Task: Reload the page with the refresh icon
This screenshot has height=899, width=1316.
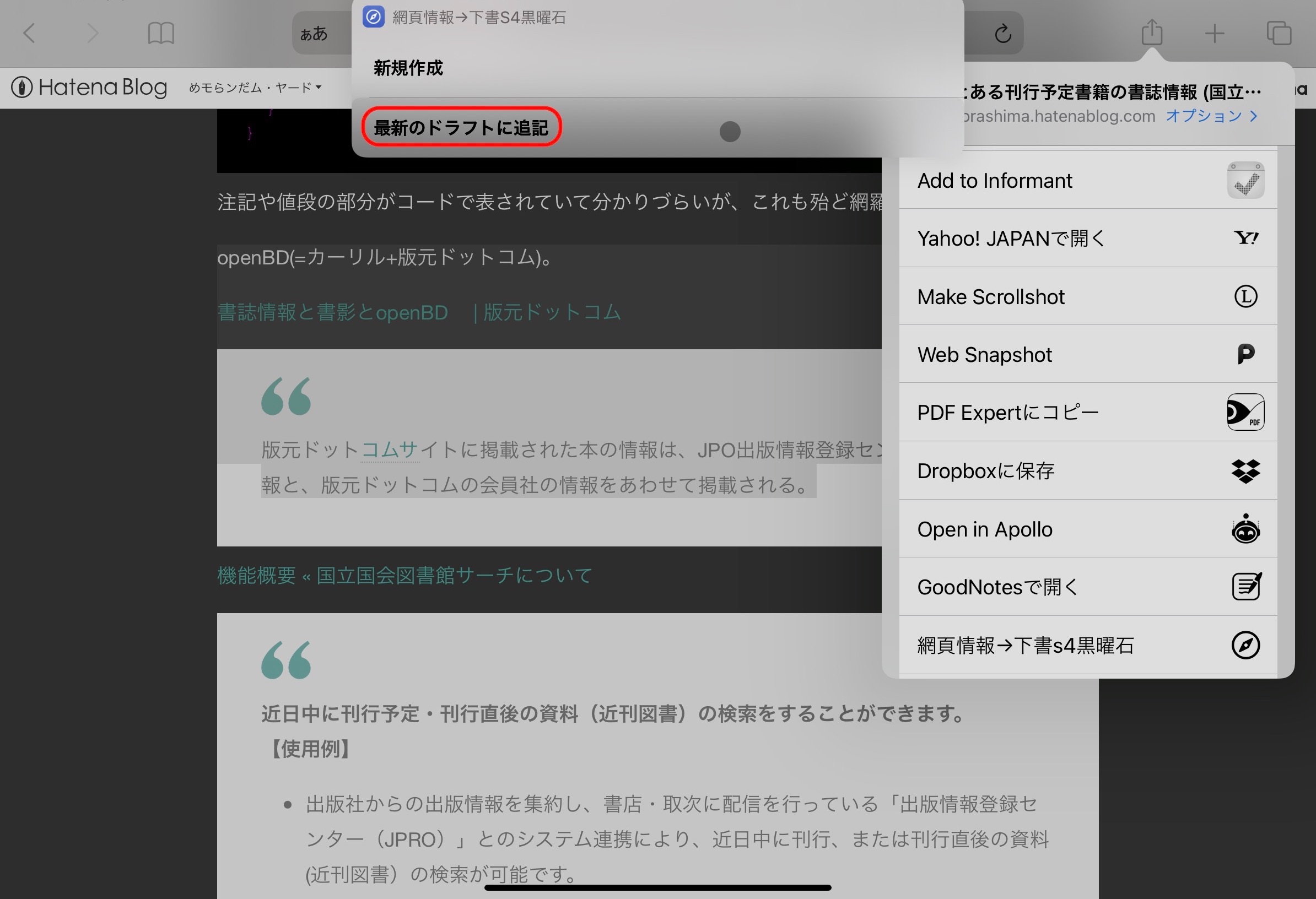Action: 1003,33
